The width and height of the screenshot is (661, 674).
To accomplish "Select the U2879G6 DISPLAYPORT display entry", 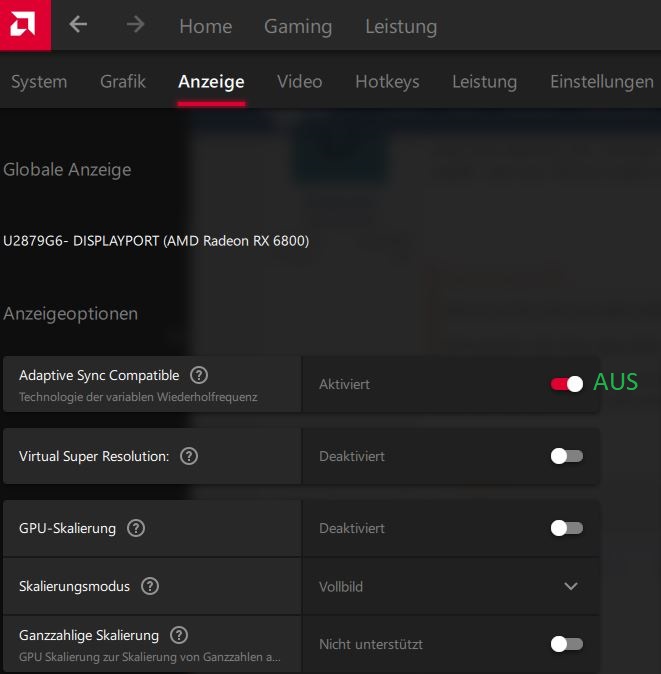I will click(156, 241).
